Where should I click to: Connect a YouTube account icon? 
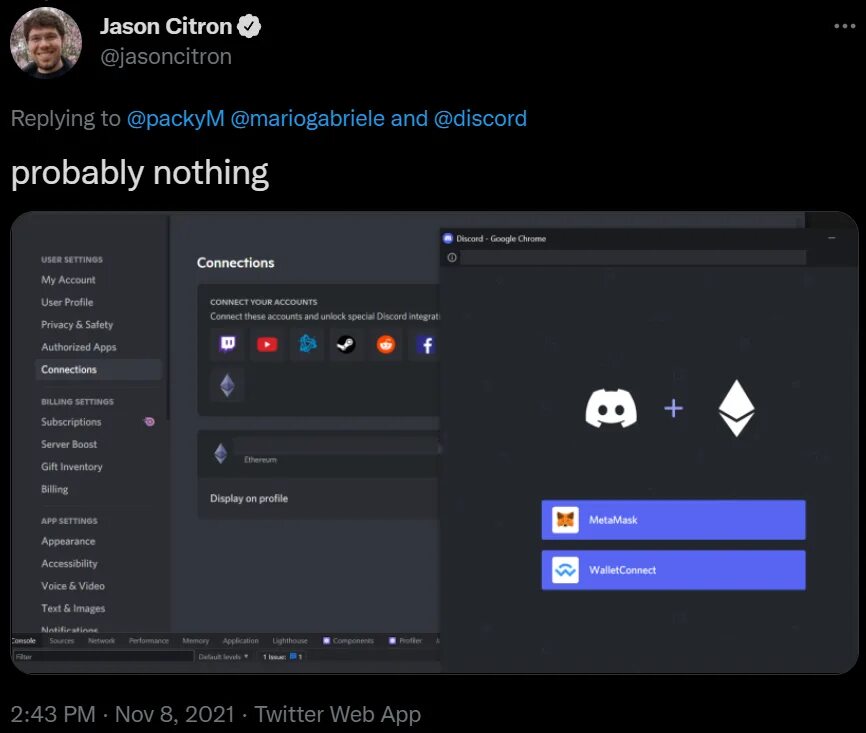pyautogui.click(x=267, y=344)
